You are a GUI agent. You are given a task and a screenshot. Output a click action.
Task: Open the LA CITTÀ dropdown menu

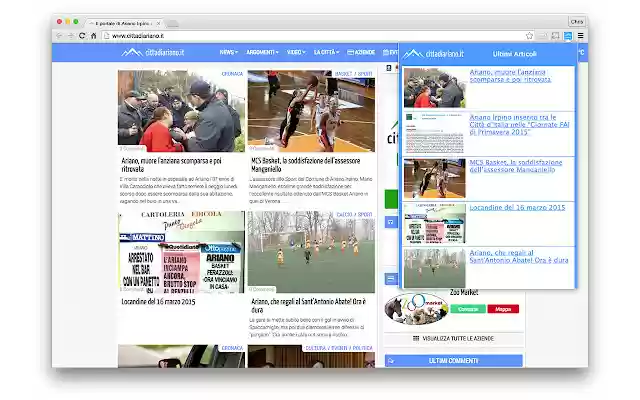click(x=326, y=52)
